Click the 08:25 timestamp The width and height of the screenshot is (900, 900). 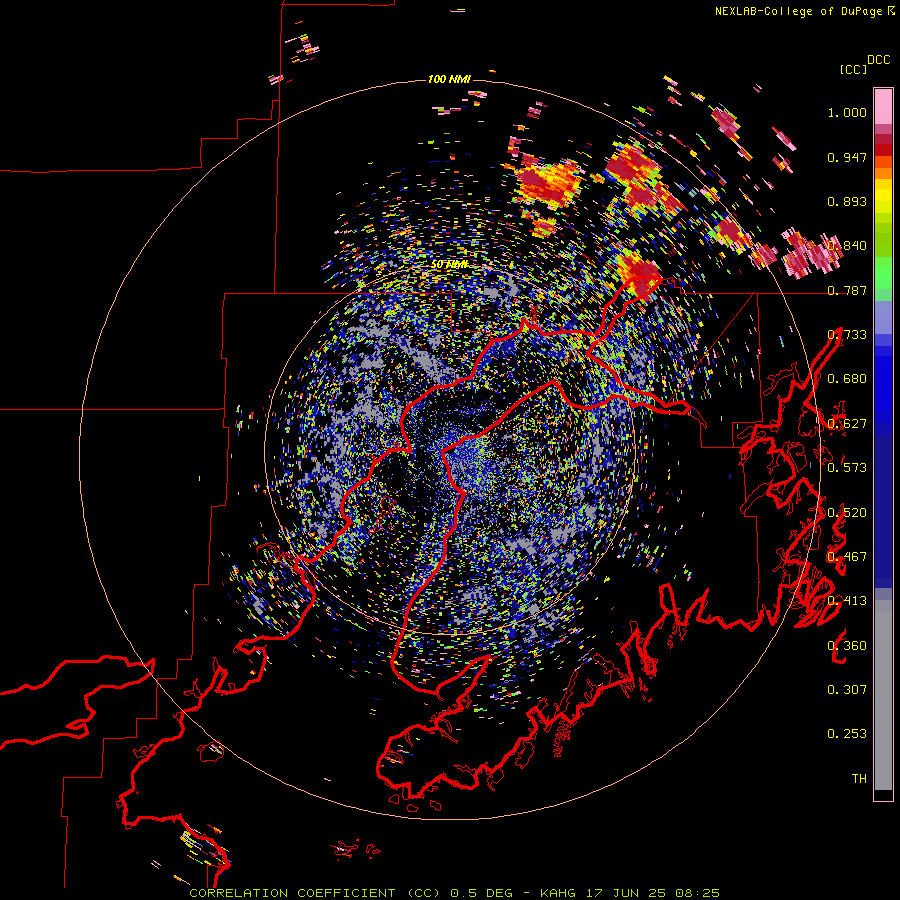[x=697, y=893]
